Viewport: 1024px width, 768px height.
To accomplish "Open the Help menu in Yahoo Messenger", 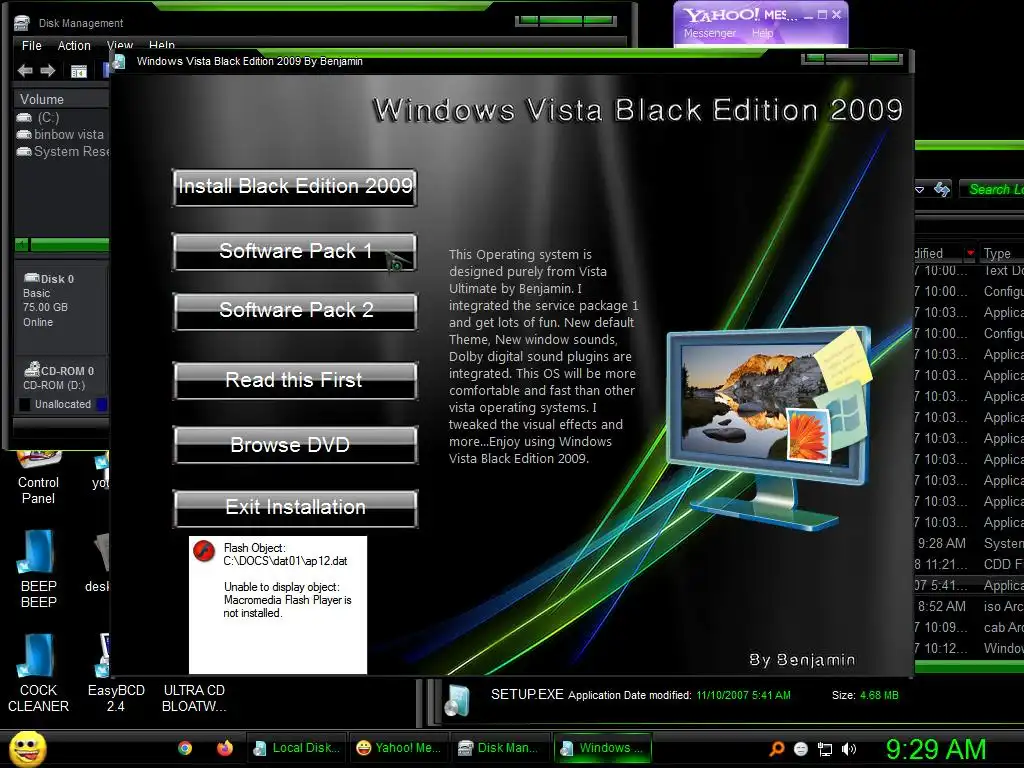I will [762, 33].
